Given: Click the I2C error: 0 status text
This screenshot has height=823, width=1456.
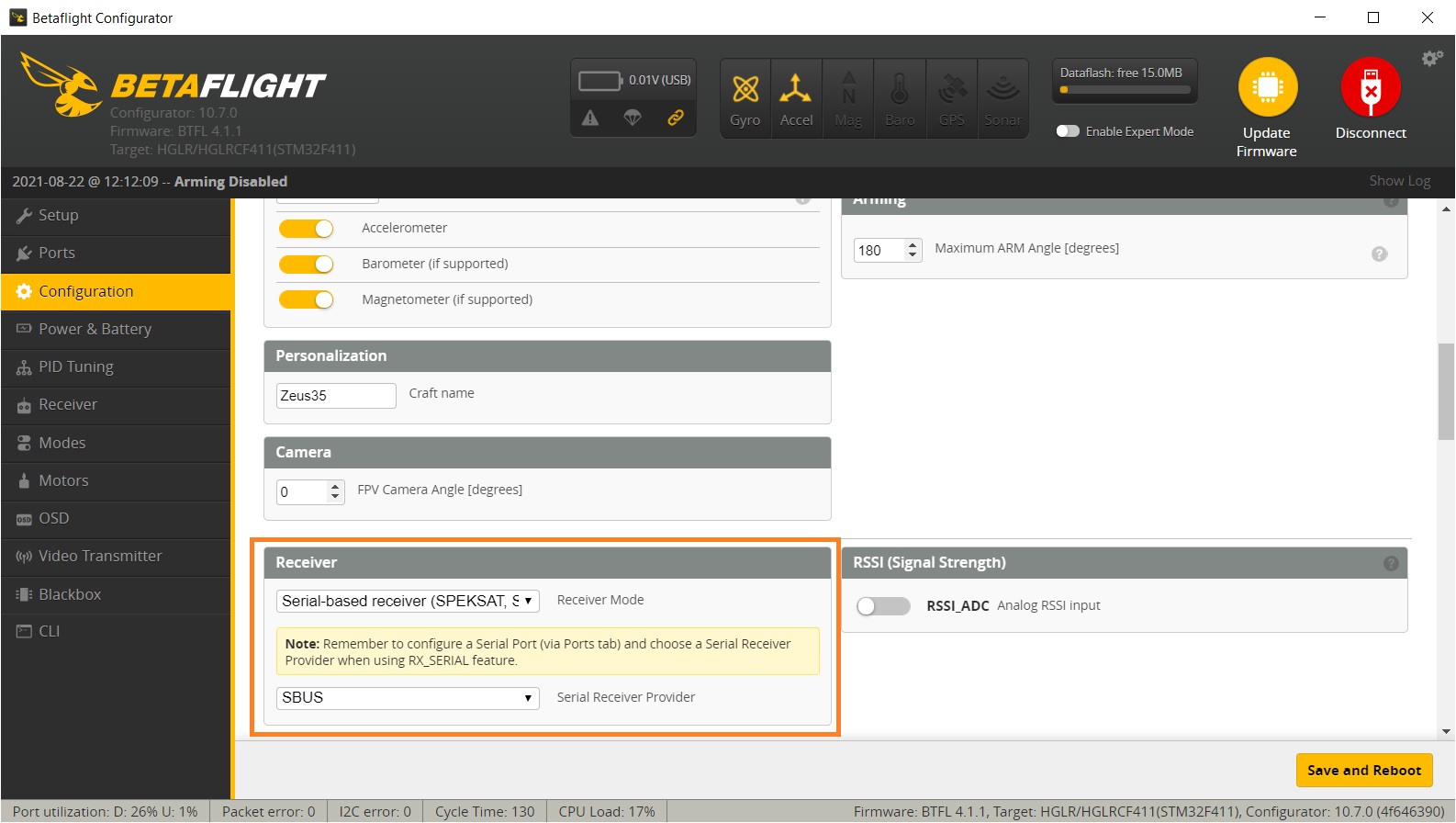Looking at the screenshot, I should pyautogui.click(x=375, y=812).
